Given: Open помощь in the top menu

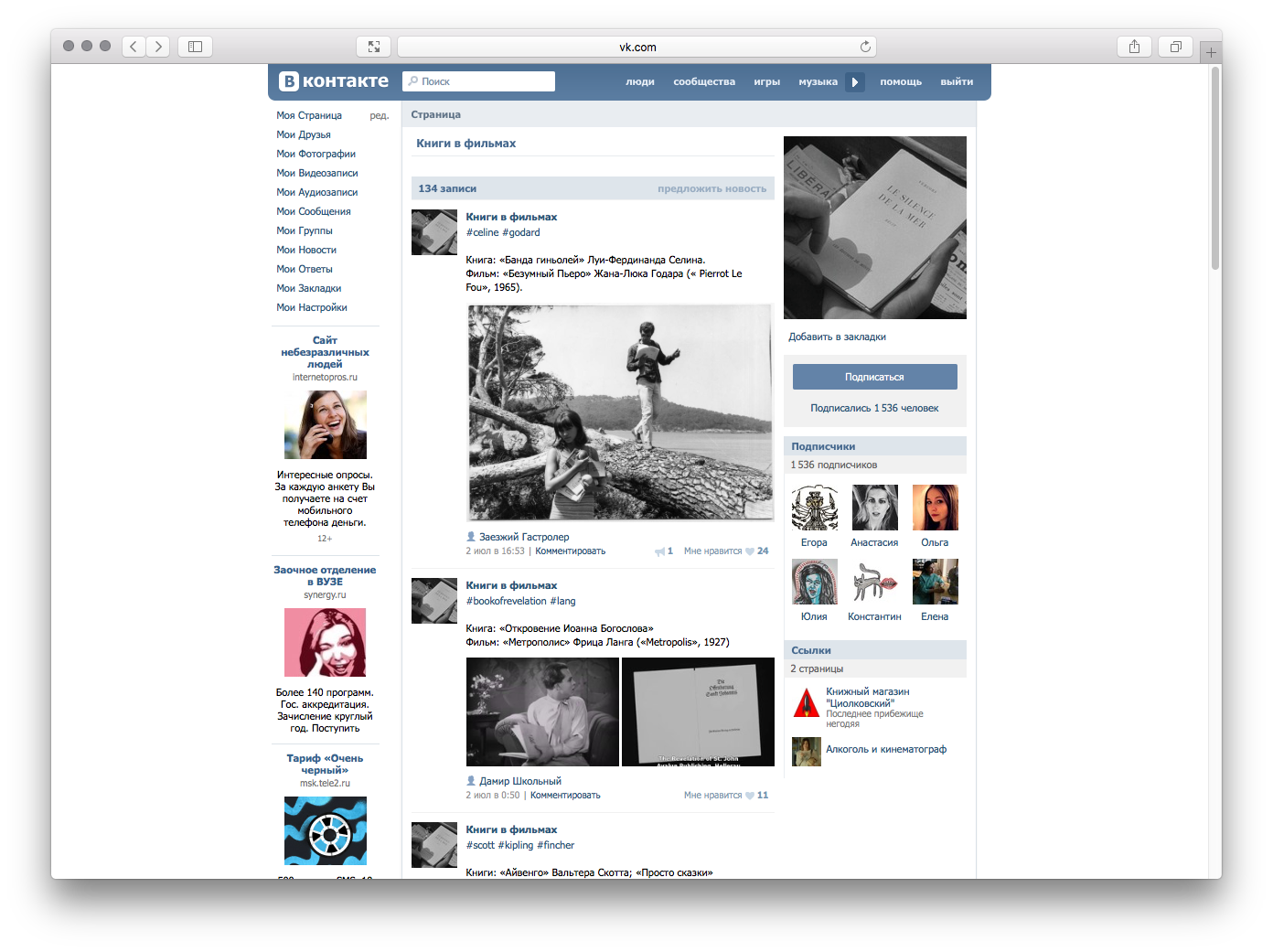Looking at the screenshot, I should (901, 81).
